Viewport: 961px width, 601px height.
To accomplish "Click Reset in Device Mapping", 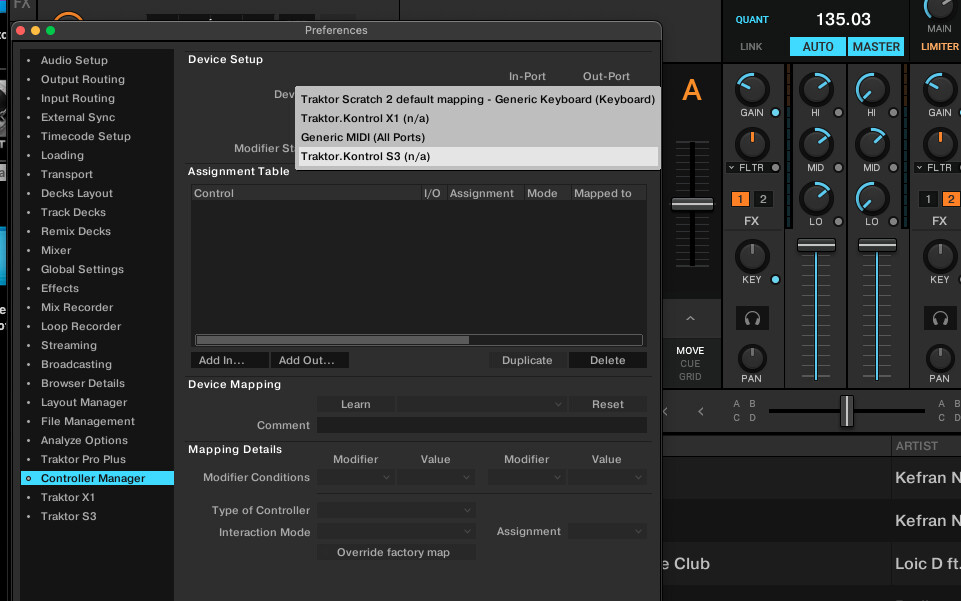I will point(607,404).
